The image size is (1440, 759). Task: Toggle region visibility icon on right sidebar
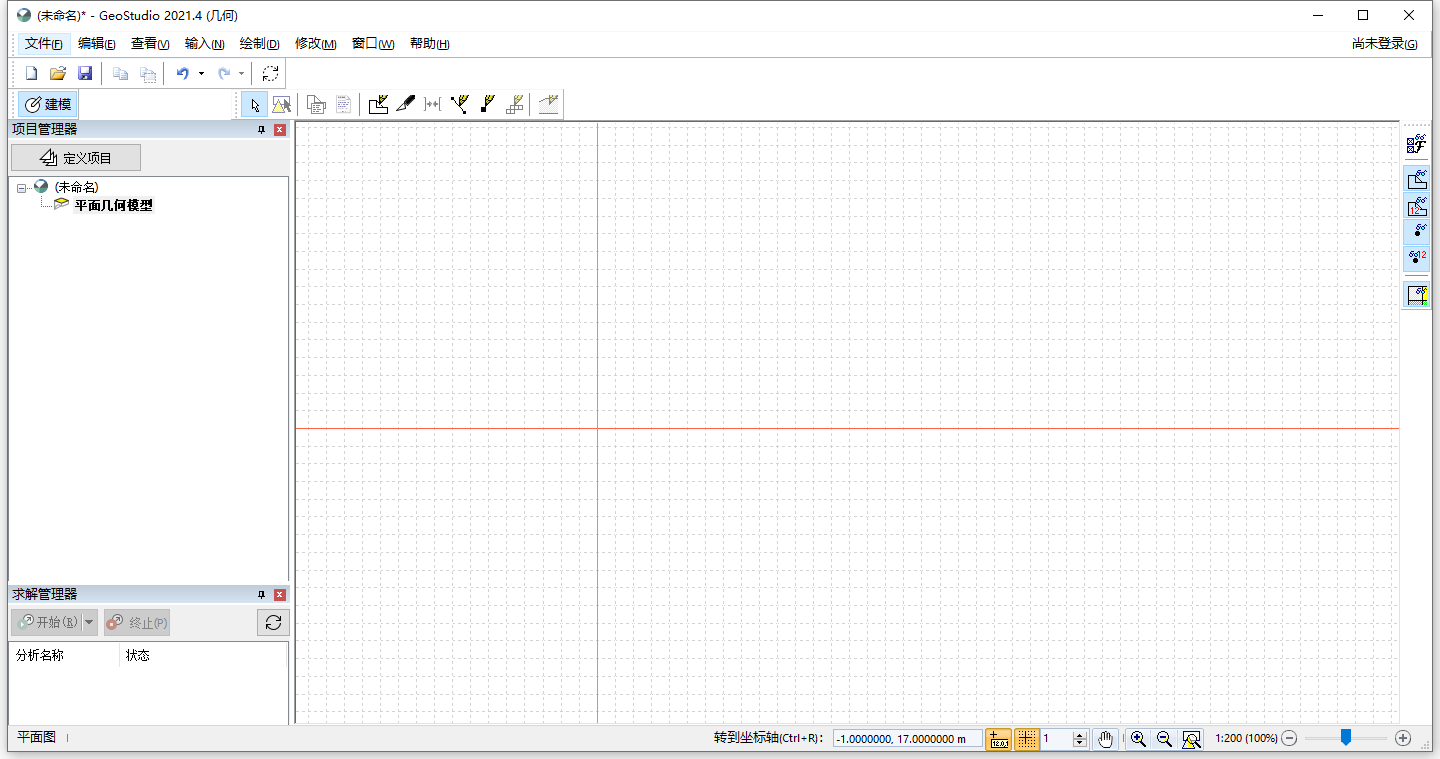(1416, 179)
